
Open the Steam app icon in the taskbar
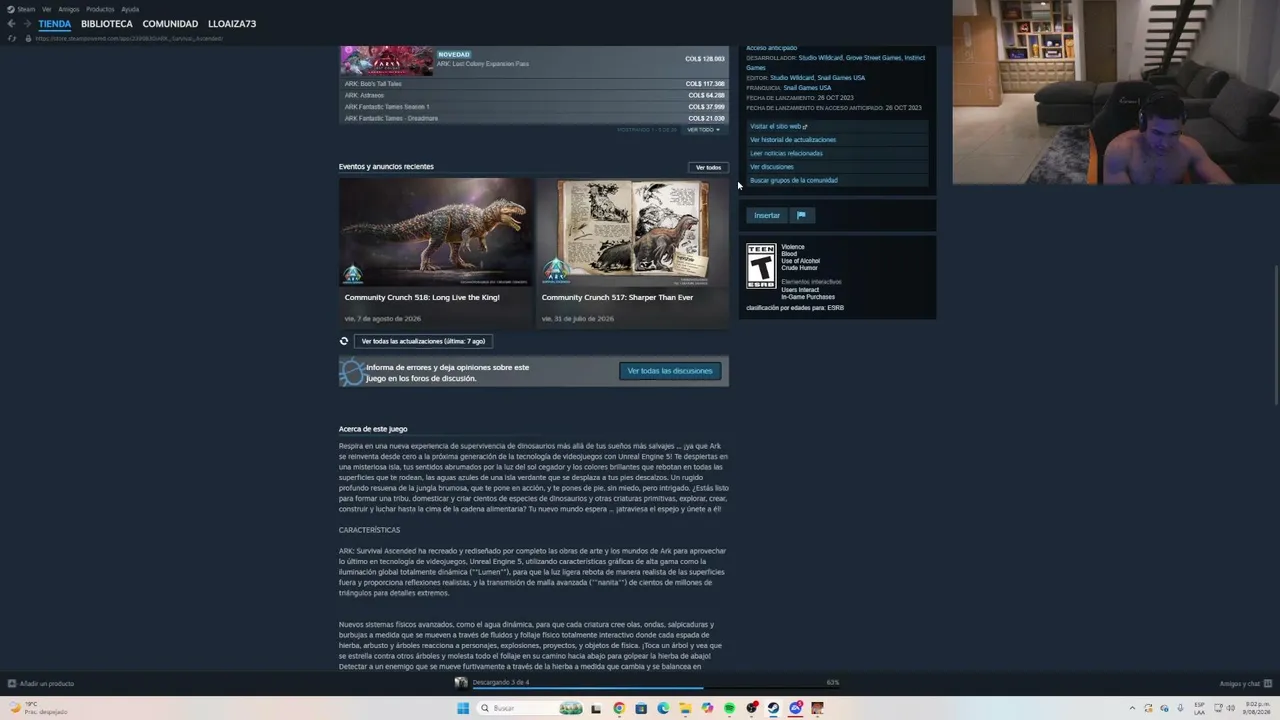point(773,708)
